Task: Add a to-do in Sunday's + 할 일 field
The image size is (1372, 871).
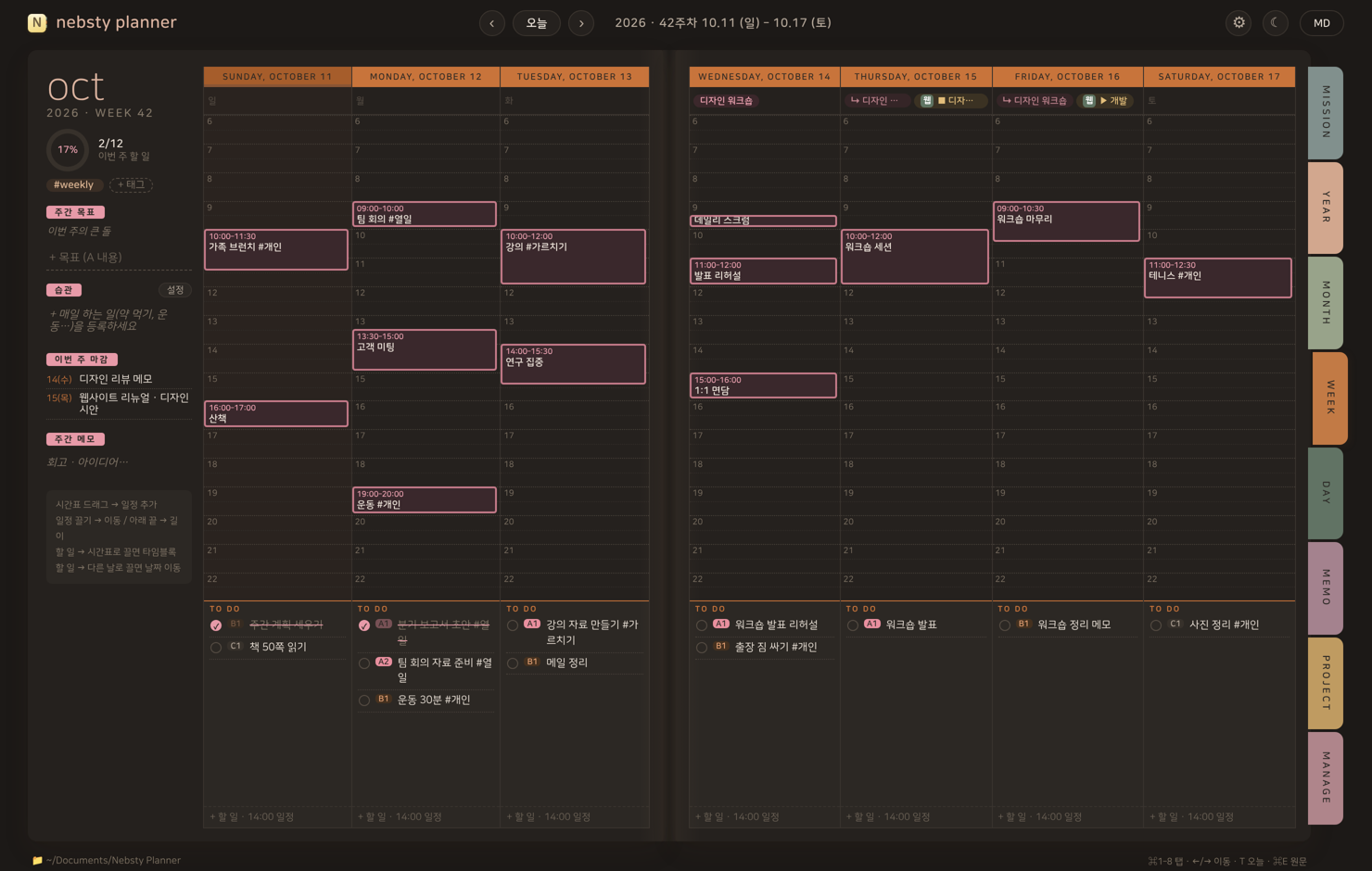Action: 277,816
